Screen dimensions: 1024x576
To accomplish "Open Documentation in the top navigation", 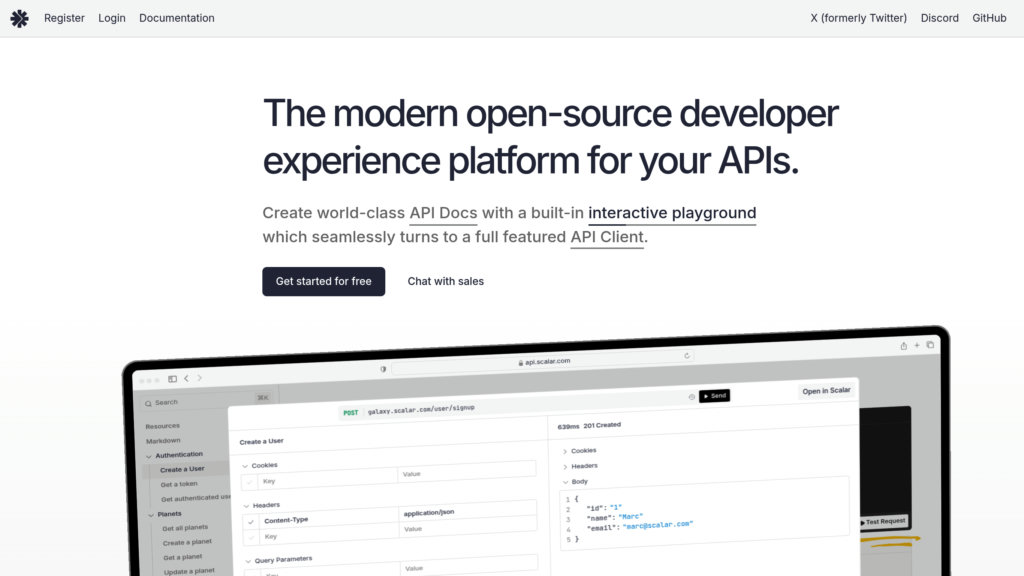I will [176, 18].
